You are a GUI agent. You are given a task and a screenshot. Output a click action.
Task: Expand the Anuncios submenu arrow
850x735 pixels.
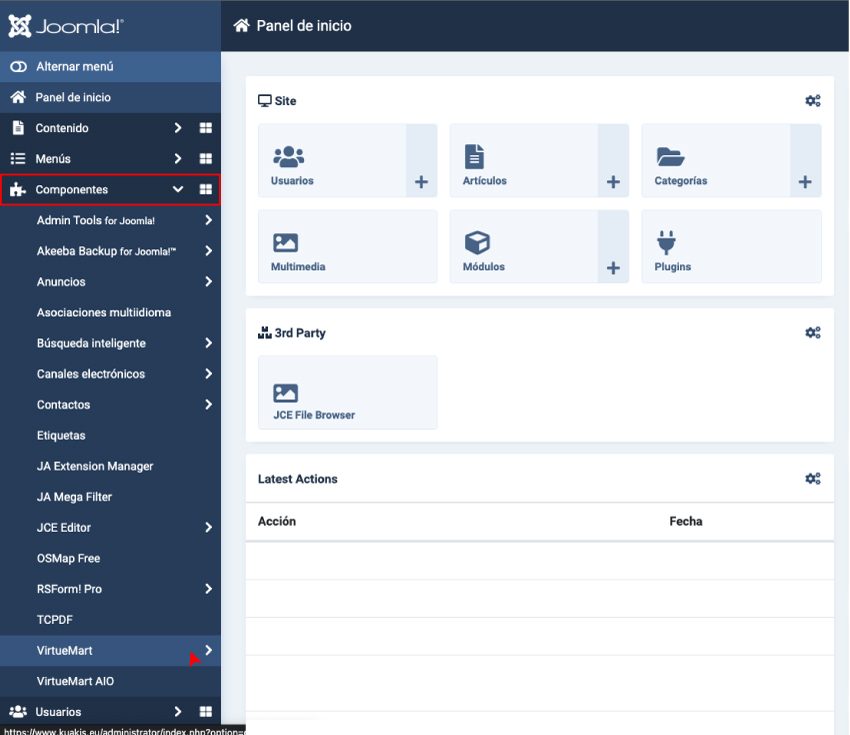tap(209, 281)
